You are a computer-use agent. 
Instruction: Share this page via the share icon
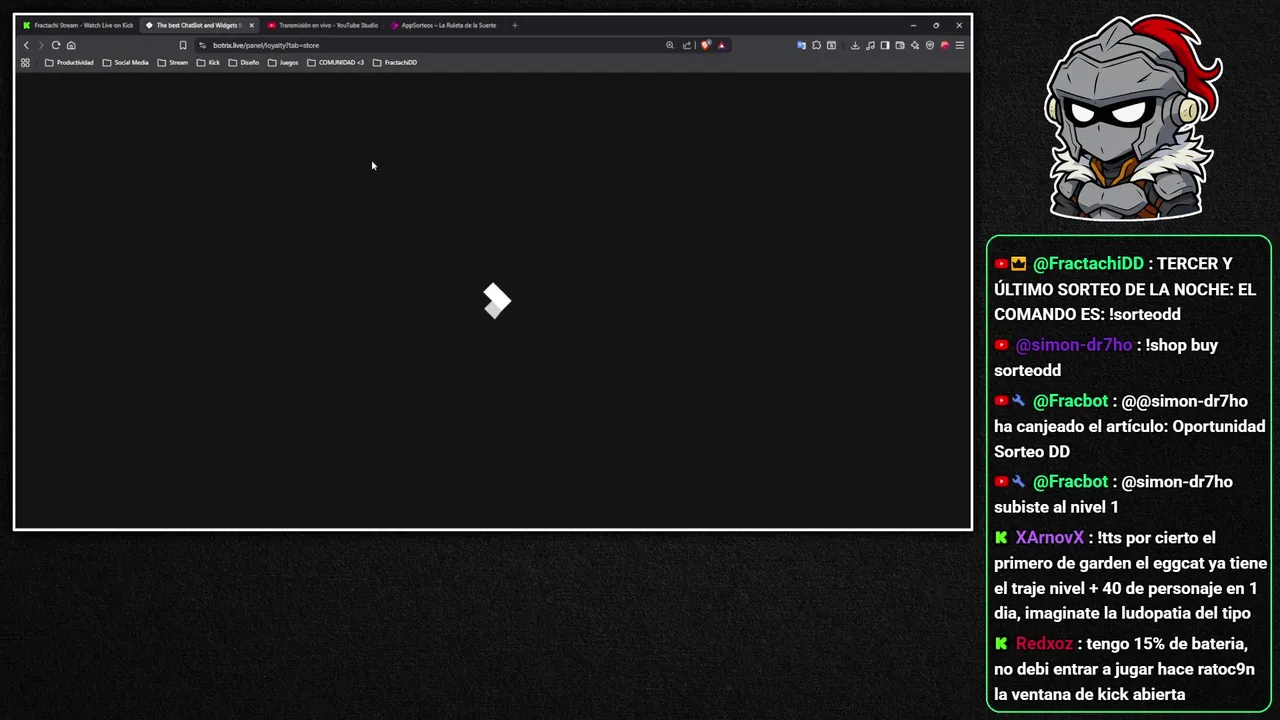point(687,45)
